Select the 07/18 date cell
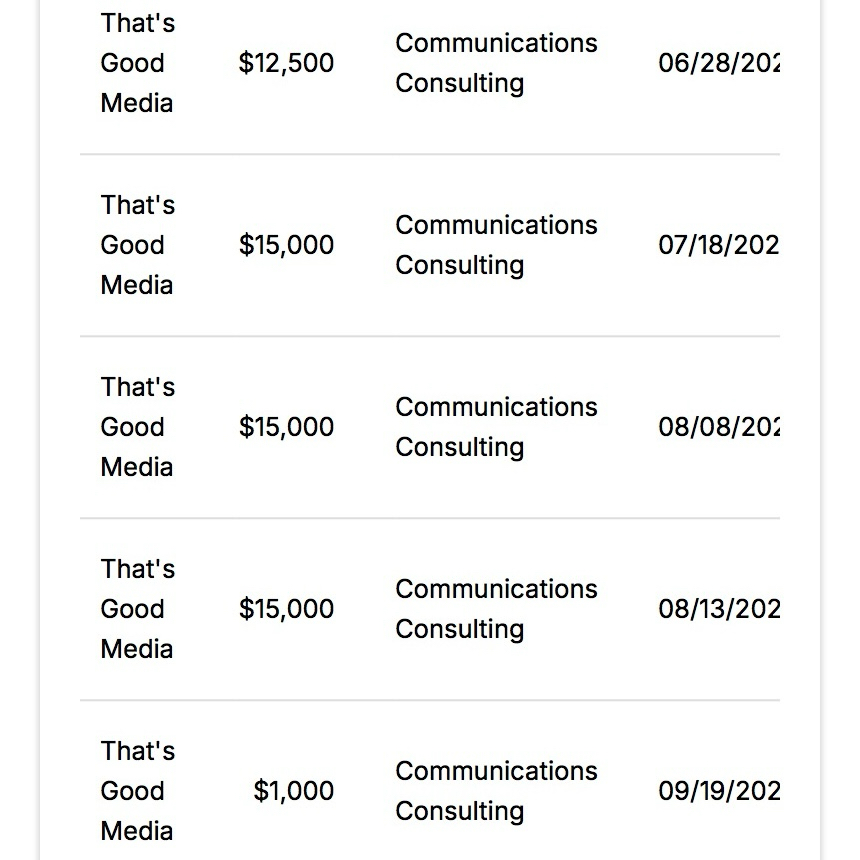 [718, 245]
